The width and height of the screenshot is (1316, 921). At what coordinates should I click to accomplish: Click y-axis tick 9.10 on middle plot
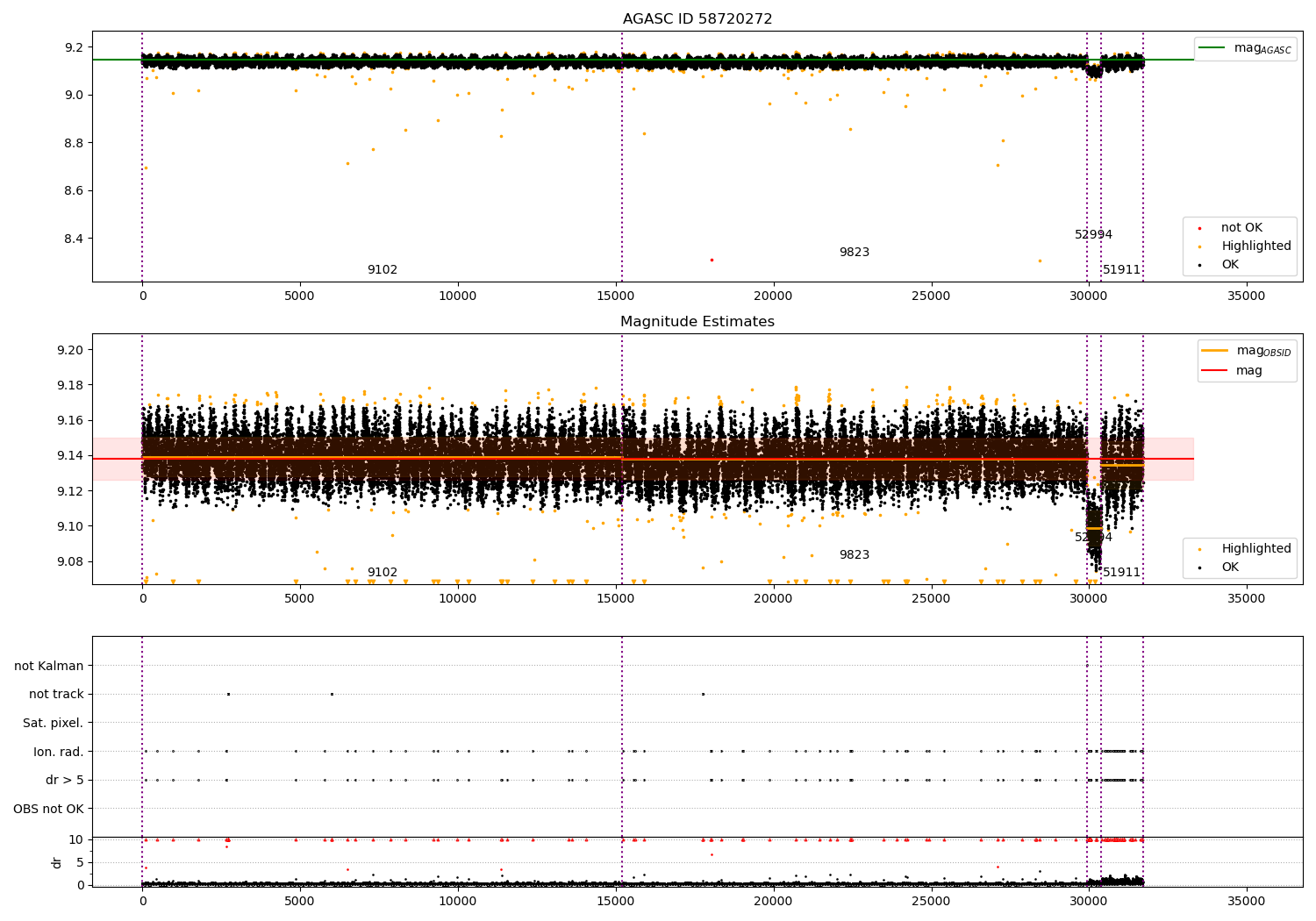coord(71,526)
